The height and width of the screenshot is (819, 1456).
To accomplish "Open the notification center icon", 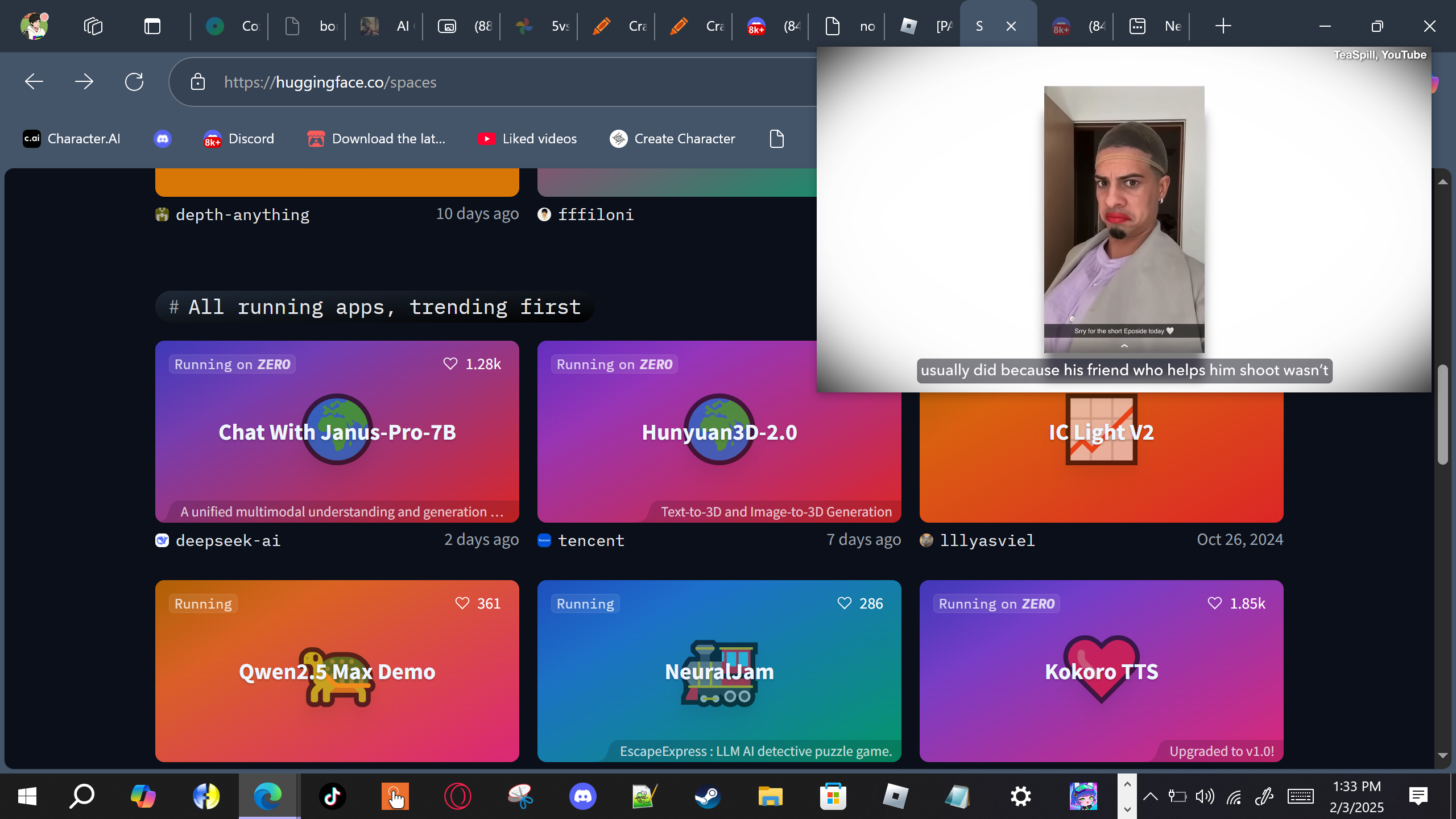I will (x=1418, y=796).
